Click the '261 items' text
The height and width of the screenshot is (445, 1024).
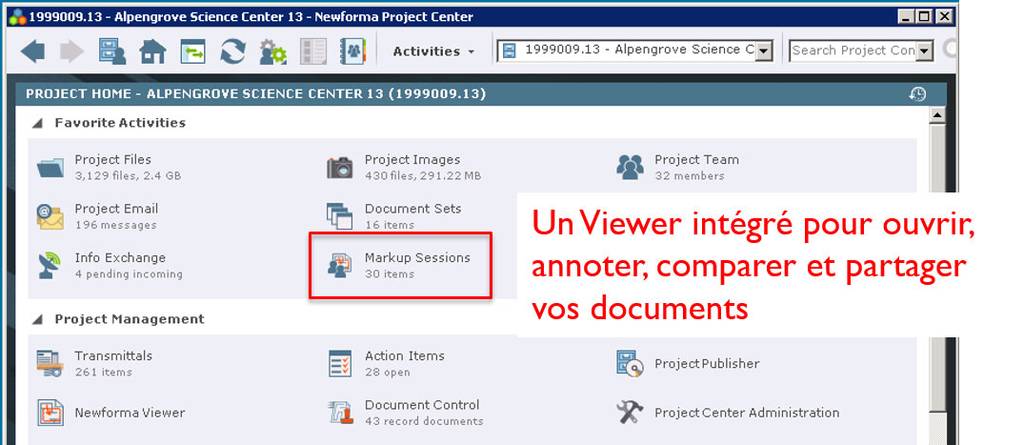[103, 372]
